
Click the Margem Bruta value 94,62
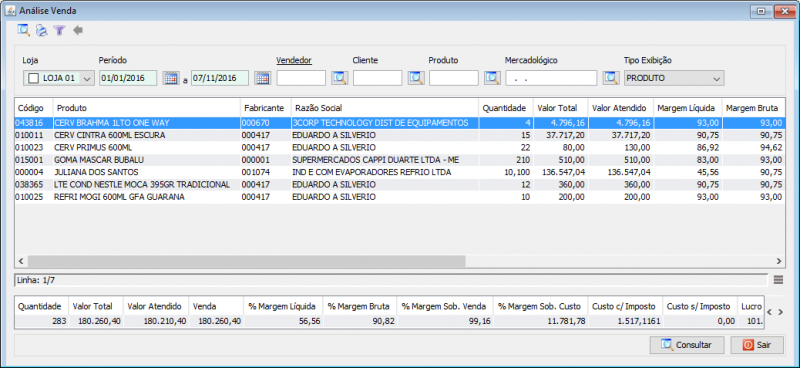coord(771,148)
